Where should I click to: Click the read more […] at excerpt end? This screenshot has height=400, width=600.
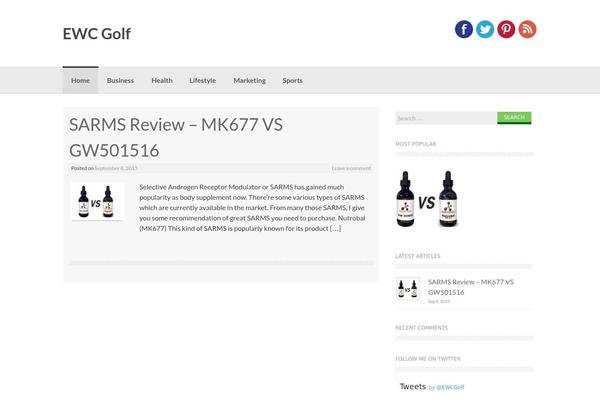335,229
